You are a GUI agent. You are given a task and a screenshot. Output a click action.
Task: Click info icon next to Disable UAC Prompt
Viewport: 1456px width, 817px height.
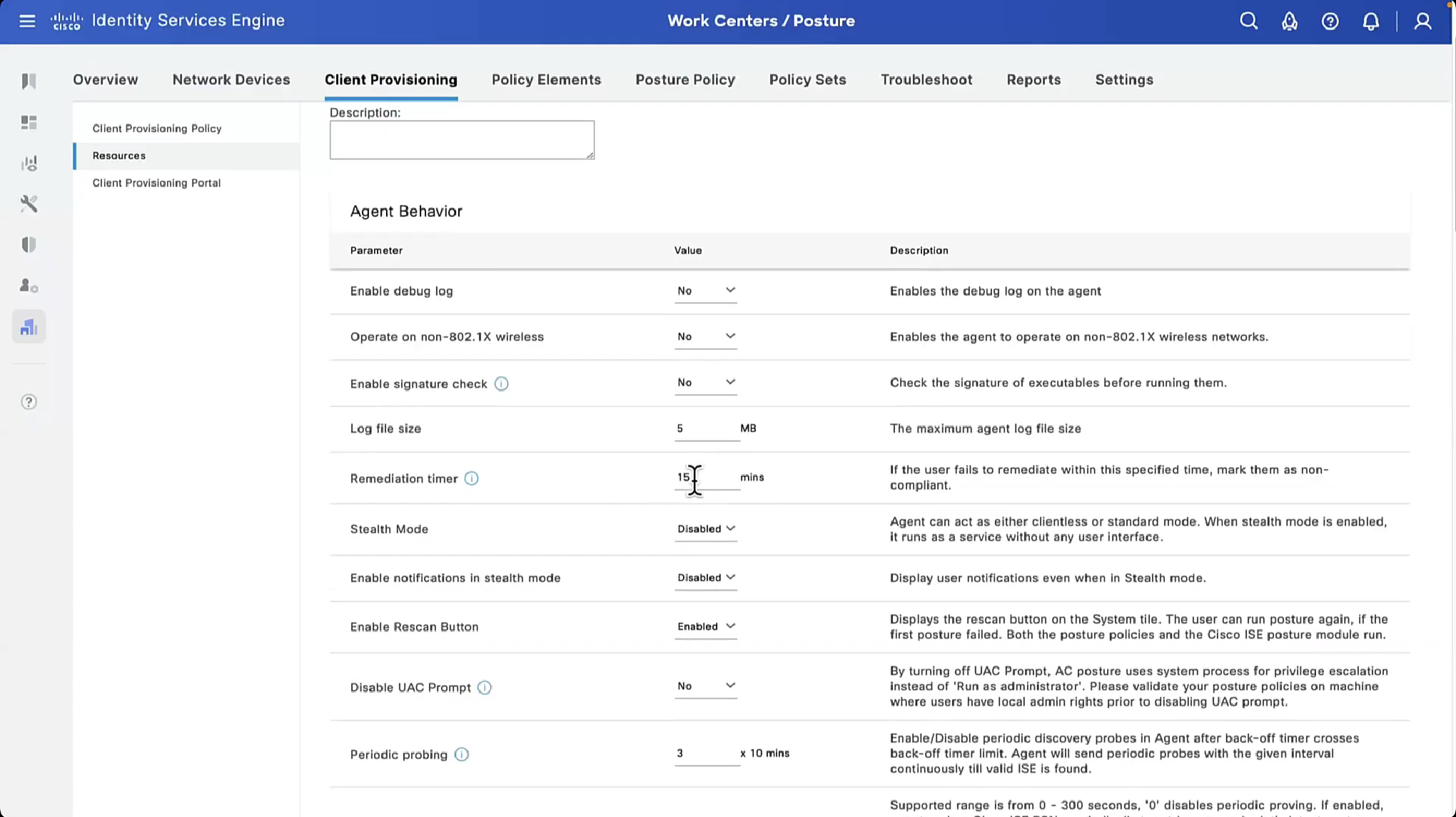coord(484,688)
